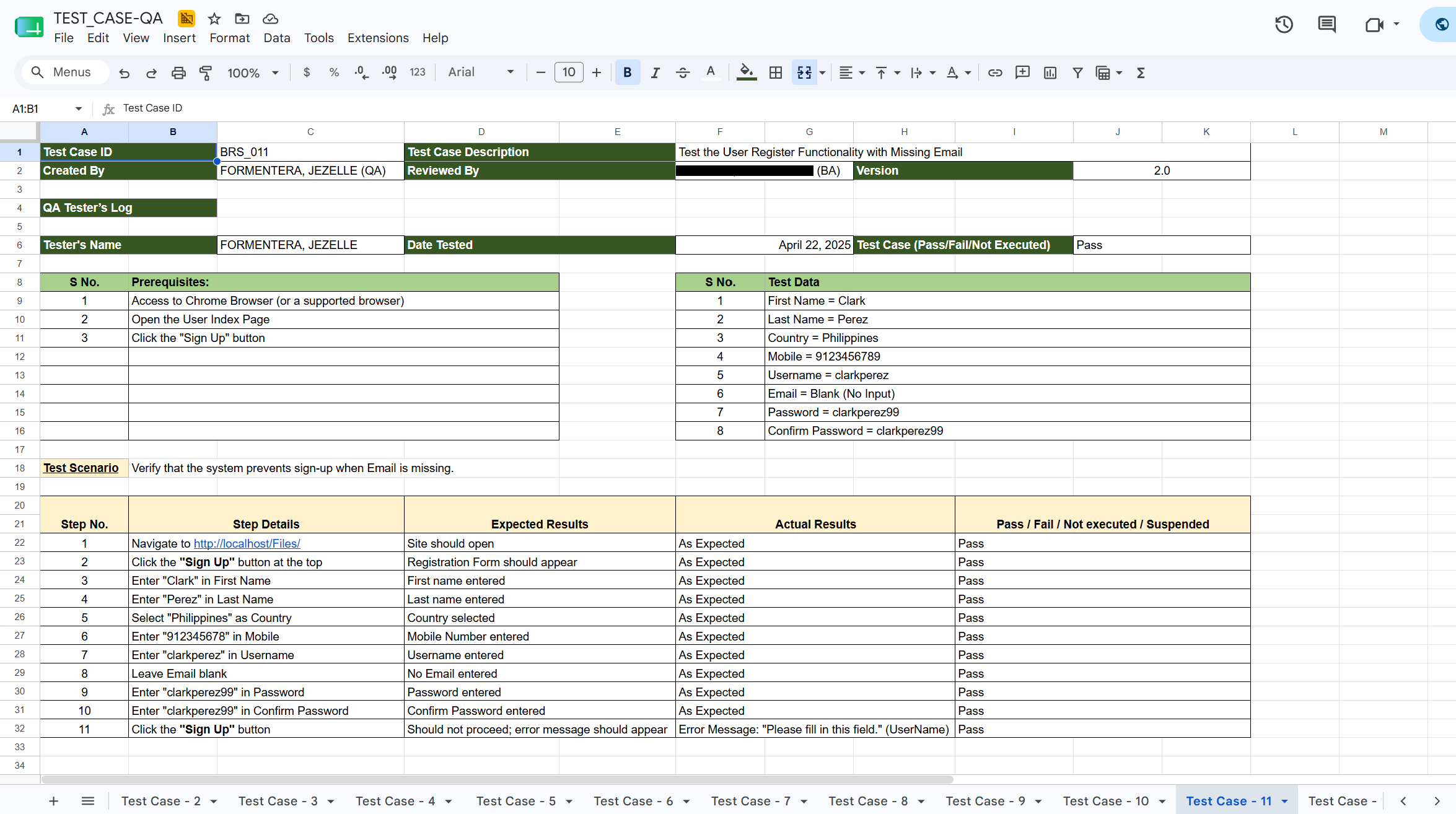This screenshot has width=1456, height=814.
Task: Switch to Test Case - 10 tab
Action: coord(1106,801)
